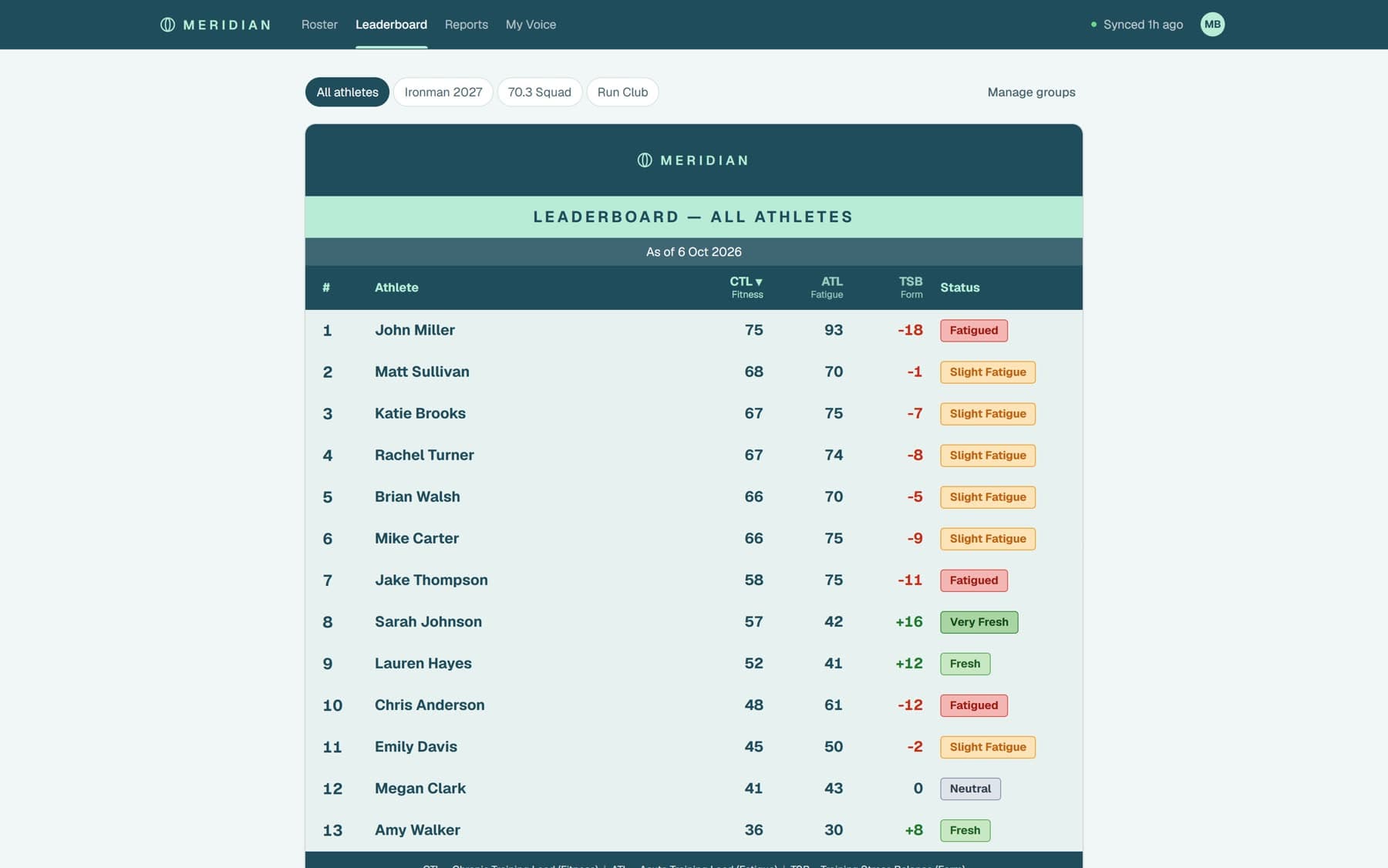Click John Miller's Fatigued badge
The width and height of the screenshot is (1388, 868).
(973, 331)
